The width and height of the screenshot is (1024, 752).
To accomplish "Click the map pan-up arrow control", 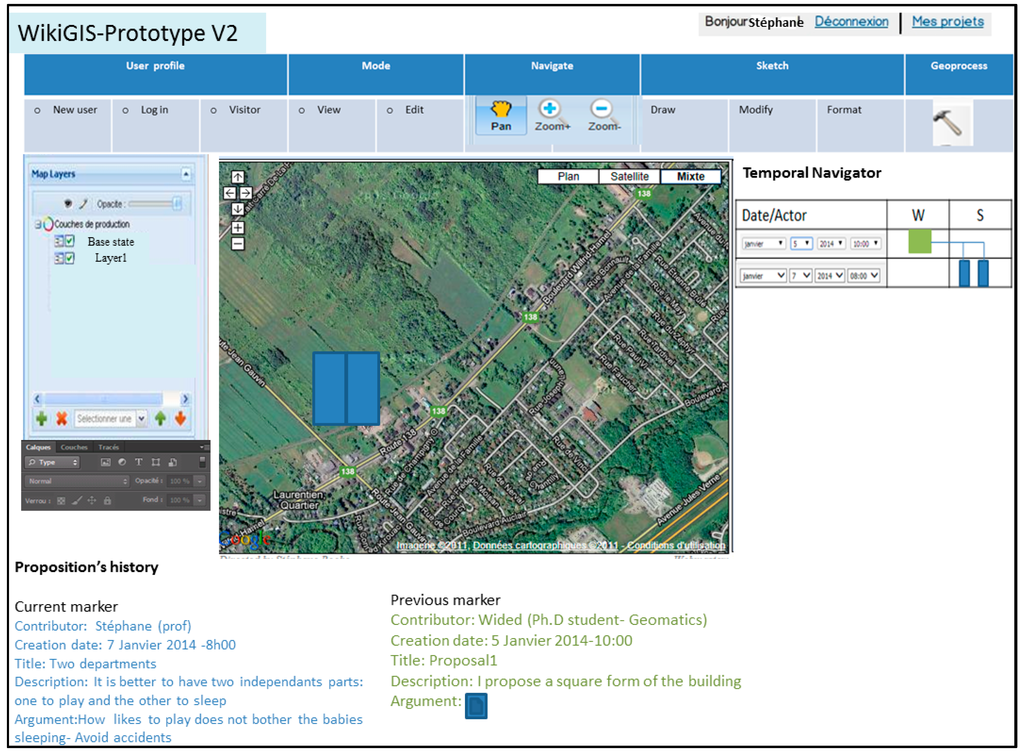I will coord(237,177).
